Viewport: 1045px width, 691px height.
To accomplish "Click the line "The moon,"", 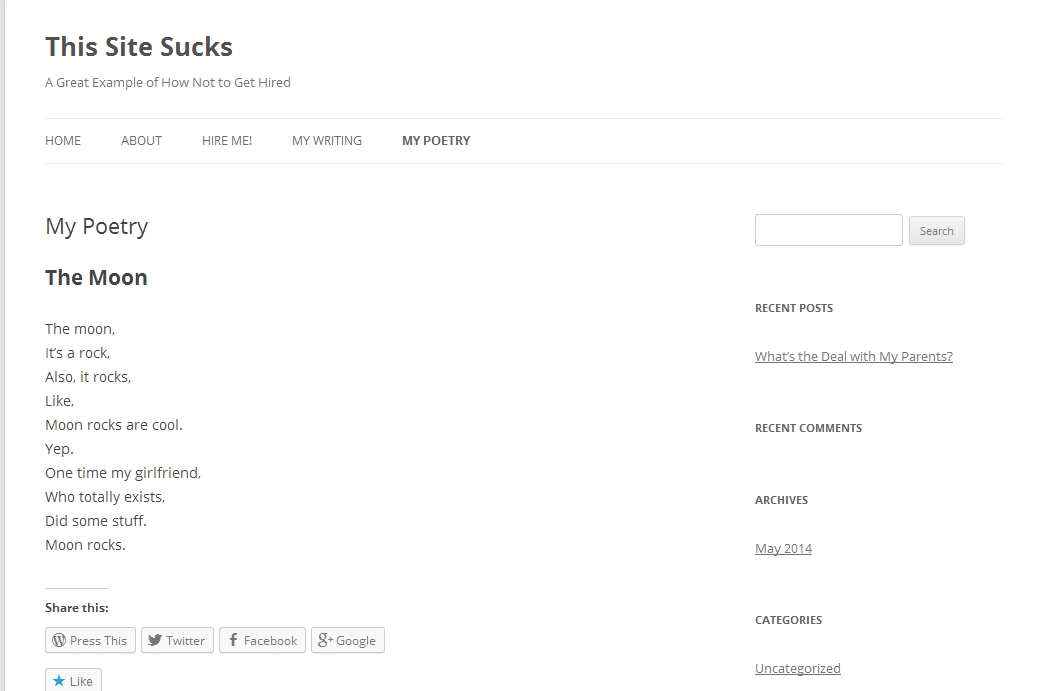I will point(80,329).
